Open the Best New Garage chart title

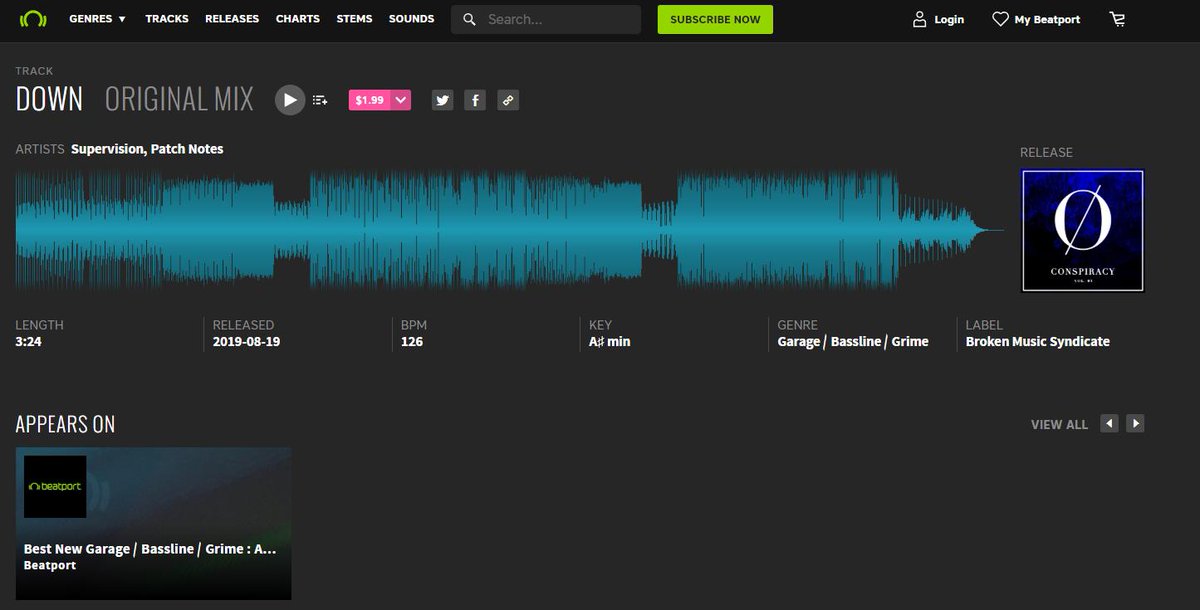(150, 549)
